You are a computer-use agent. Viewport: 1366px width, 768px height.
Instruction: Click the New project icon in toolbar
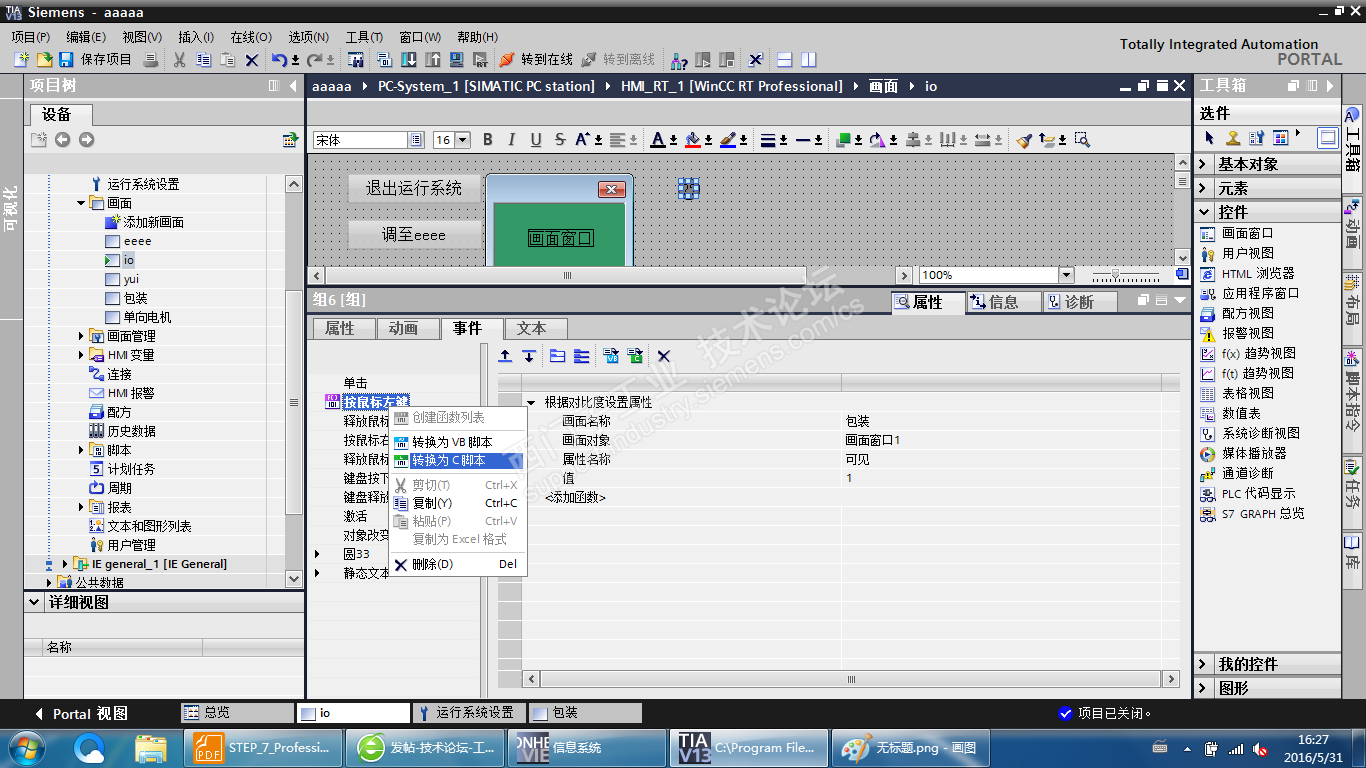click(x=21, y=60)
